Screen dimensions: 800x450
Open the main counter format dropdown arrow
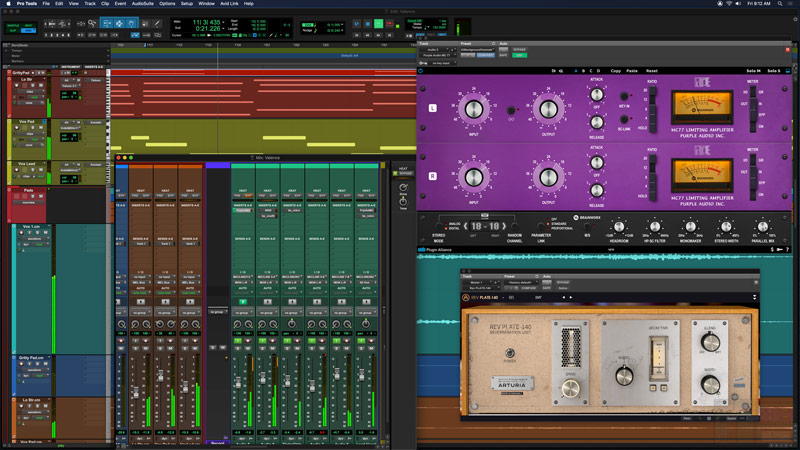(223, 22)
